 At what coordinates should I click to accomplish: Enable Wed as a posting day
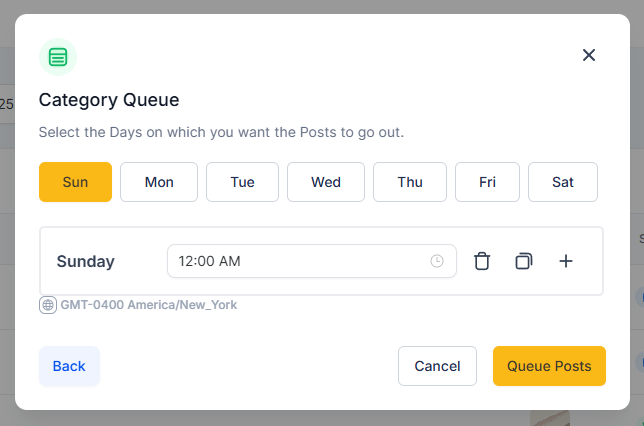pos(326,182)
